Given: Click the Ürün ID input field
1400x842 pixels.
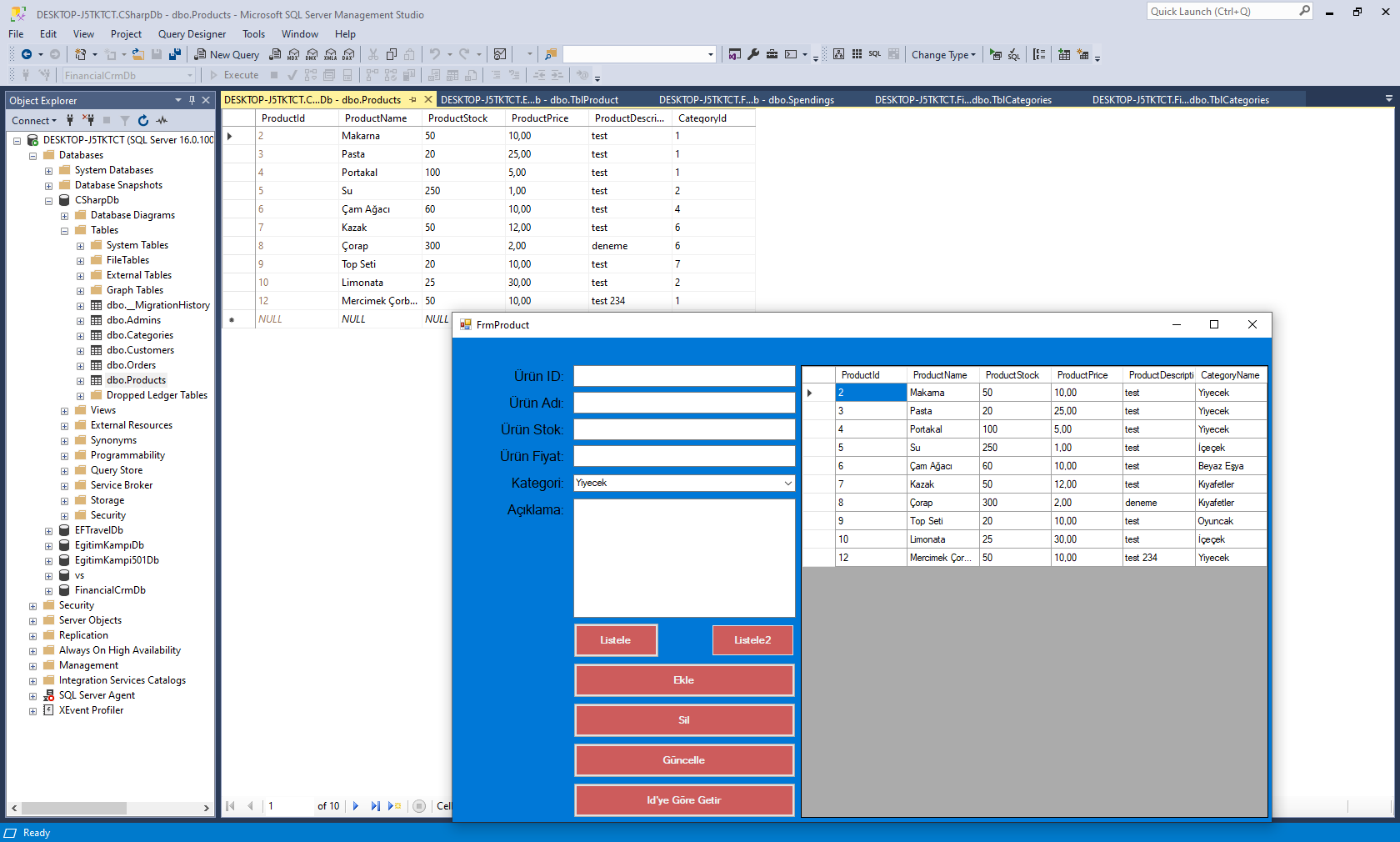Looking at the screenshot, I should (x=684, y=376).
